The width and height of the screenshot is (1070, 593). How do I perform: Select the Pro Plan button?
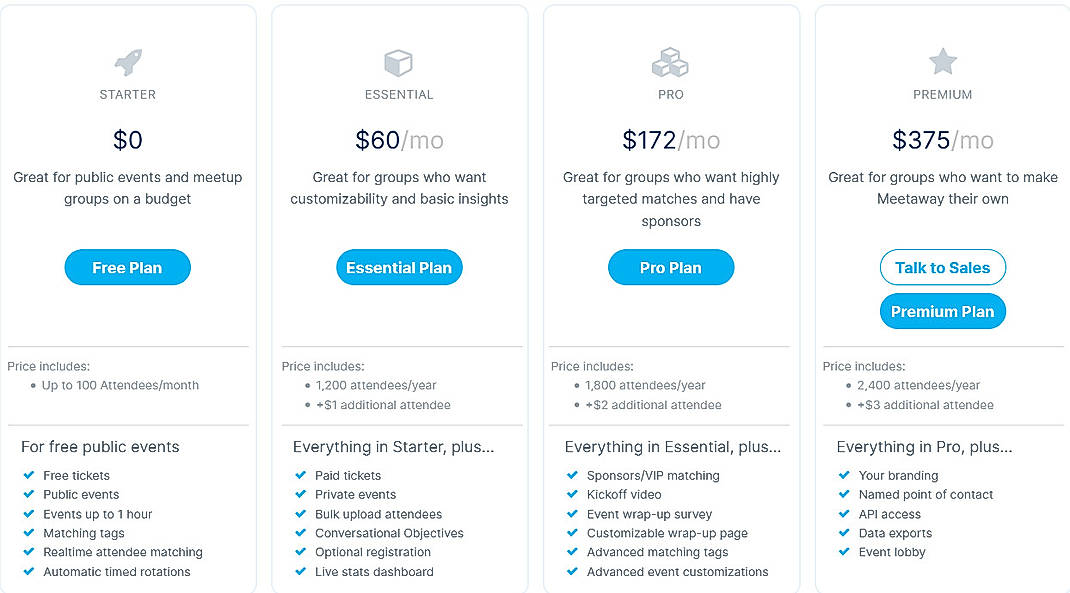coord(670,267)
